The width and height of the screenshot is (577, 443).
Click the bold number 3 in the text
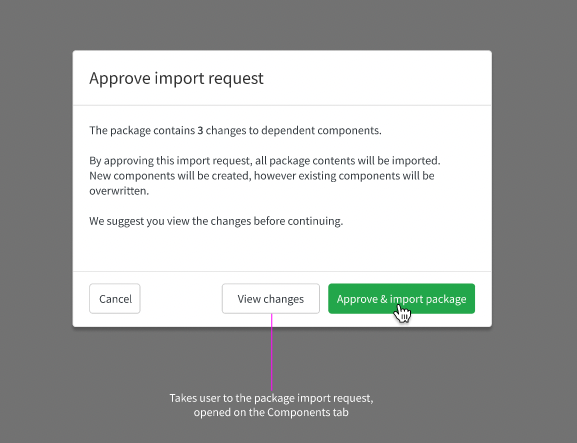200,130
